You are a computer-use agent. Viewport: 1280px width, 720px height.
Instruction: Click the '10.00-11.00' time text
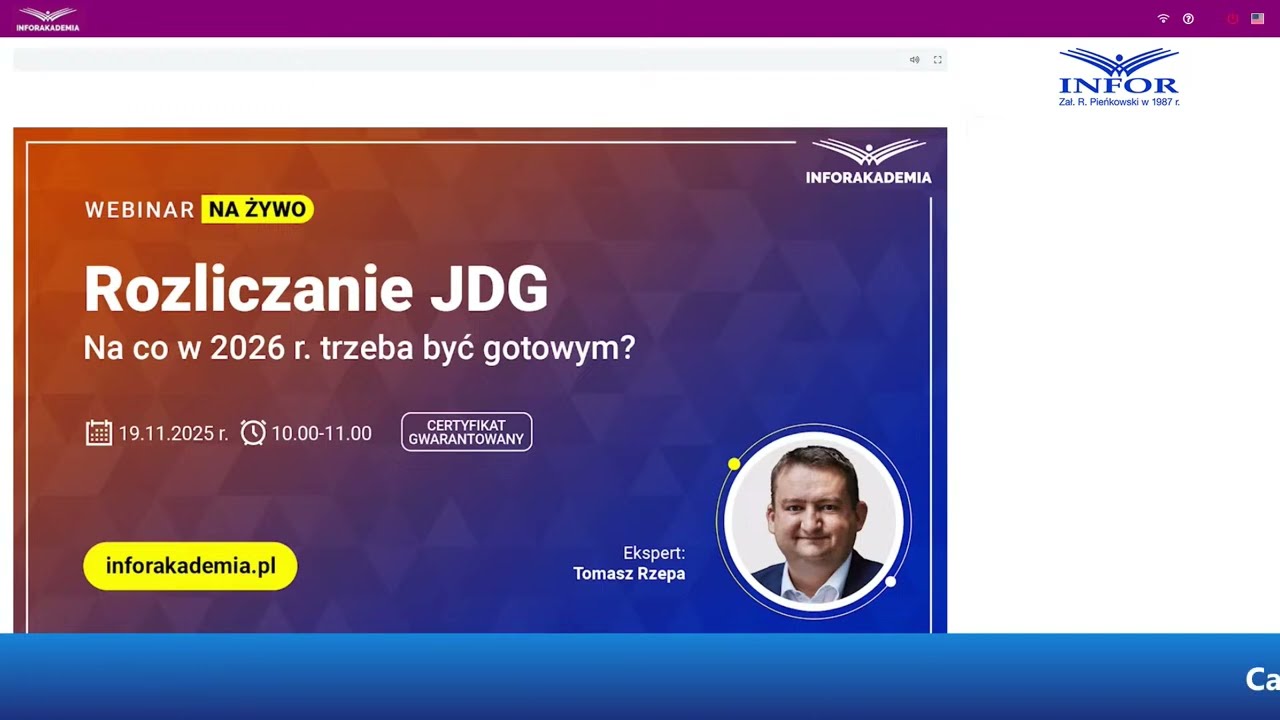pos(321,433)
